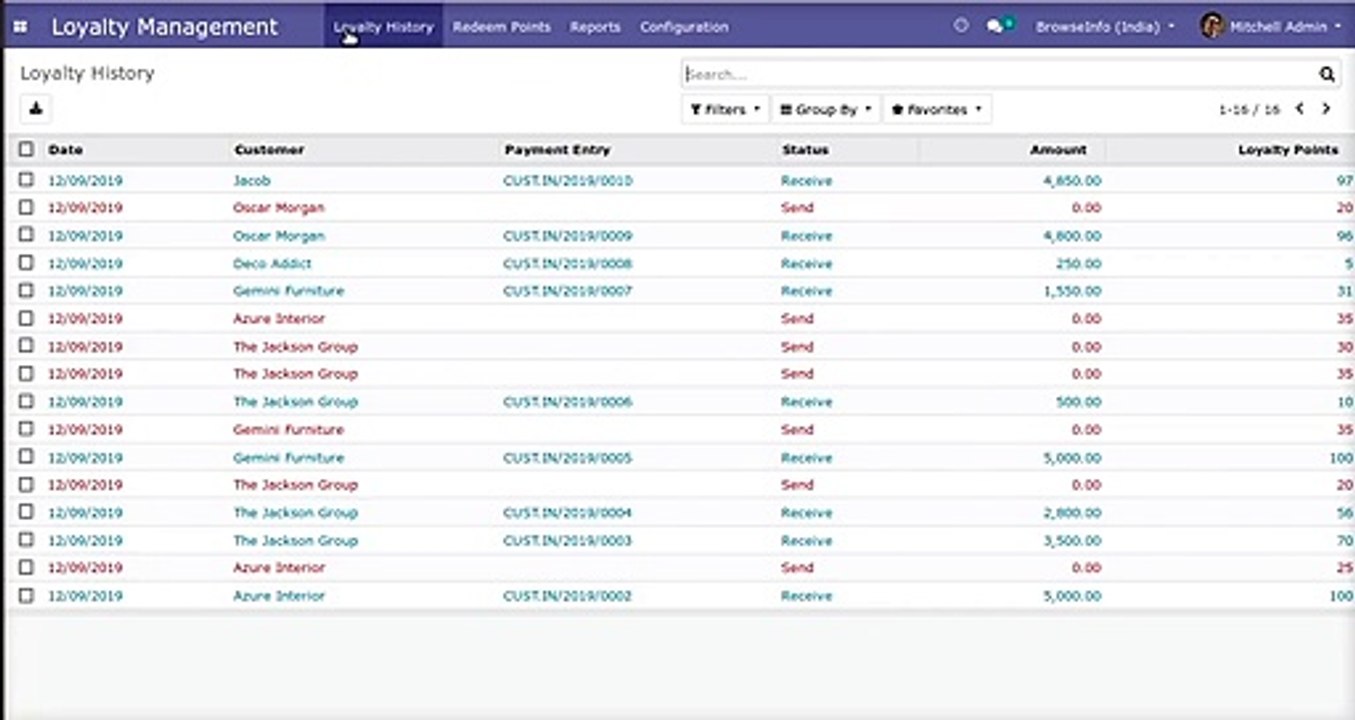This screenshot has height=720, width=1355.
Task: Open the Redeem Points menu
Action: coord(501,27)
